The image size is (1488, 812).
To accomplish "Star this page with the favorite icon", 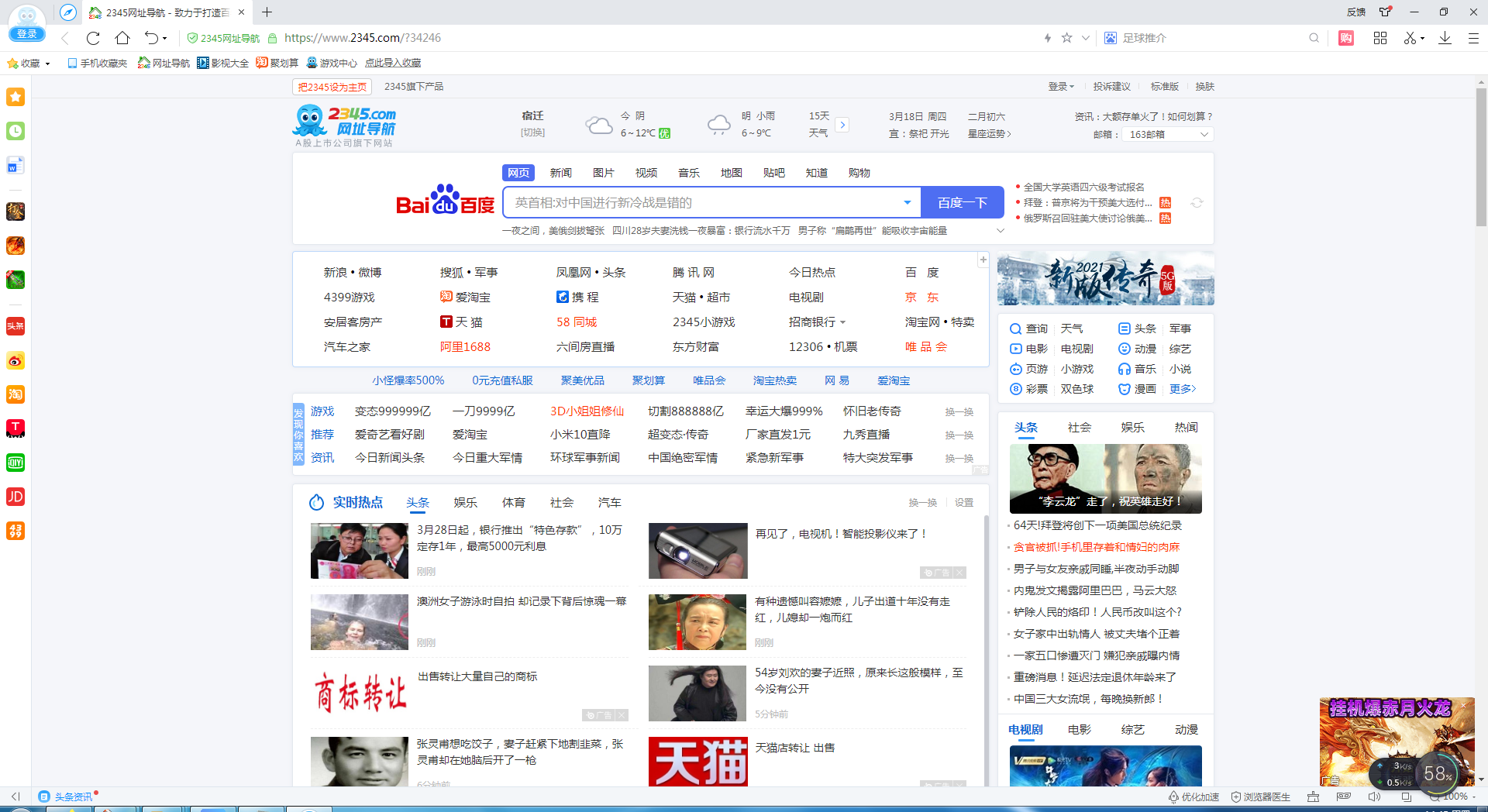I will [1066, 38].
